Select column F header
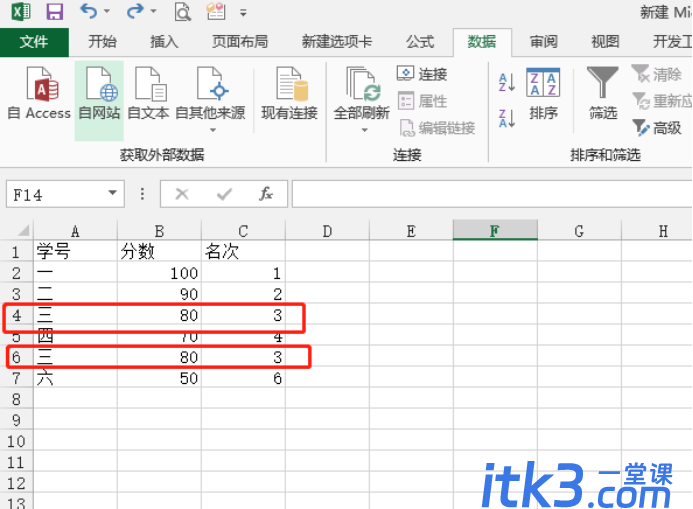693x509 pixels. pos(495,230)
